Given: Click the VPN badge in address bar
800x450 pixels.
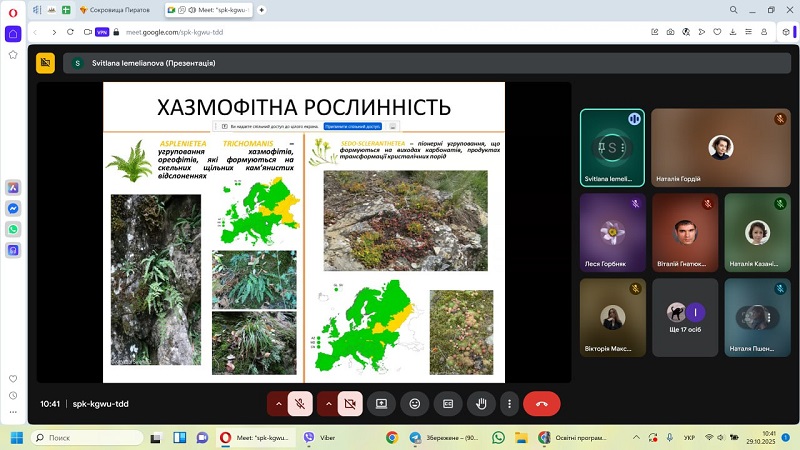Looking at the screenshot, I should pyautogui.click(x=102, y=31).
